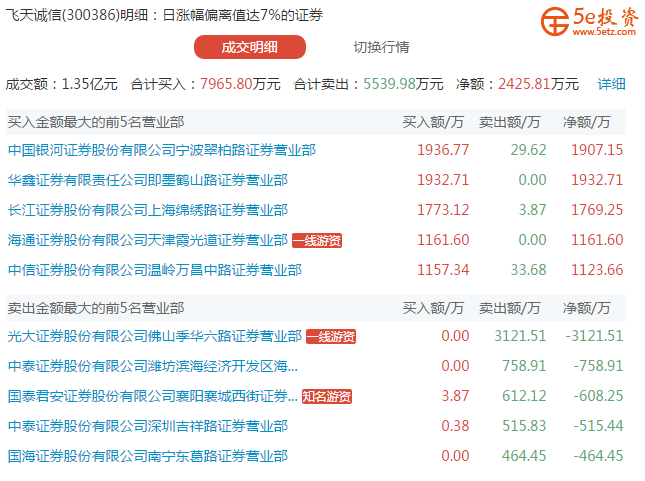Image resolution: width=645 pixels, height=481 pixels.
Task: Select buy amount 1157.34
Action: pos(443,270)
